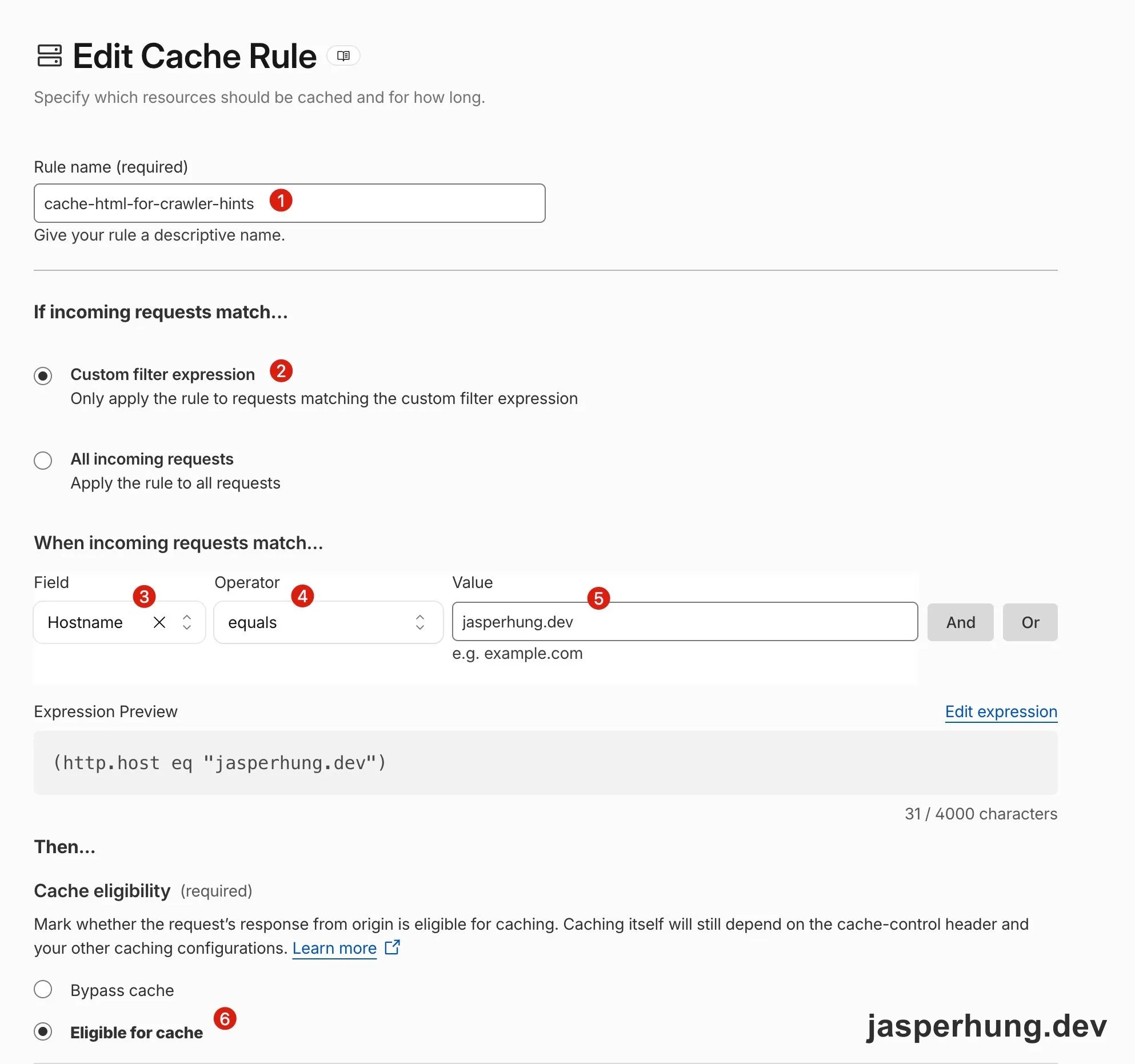
Task: Click the 'Cache eligibility' heading
Action: point(102,891)
